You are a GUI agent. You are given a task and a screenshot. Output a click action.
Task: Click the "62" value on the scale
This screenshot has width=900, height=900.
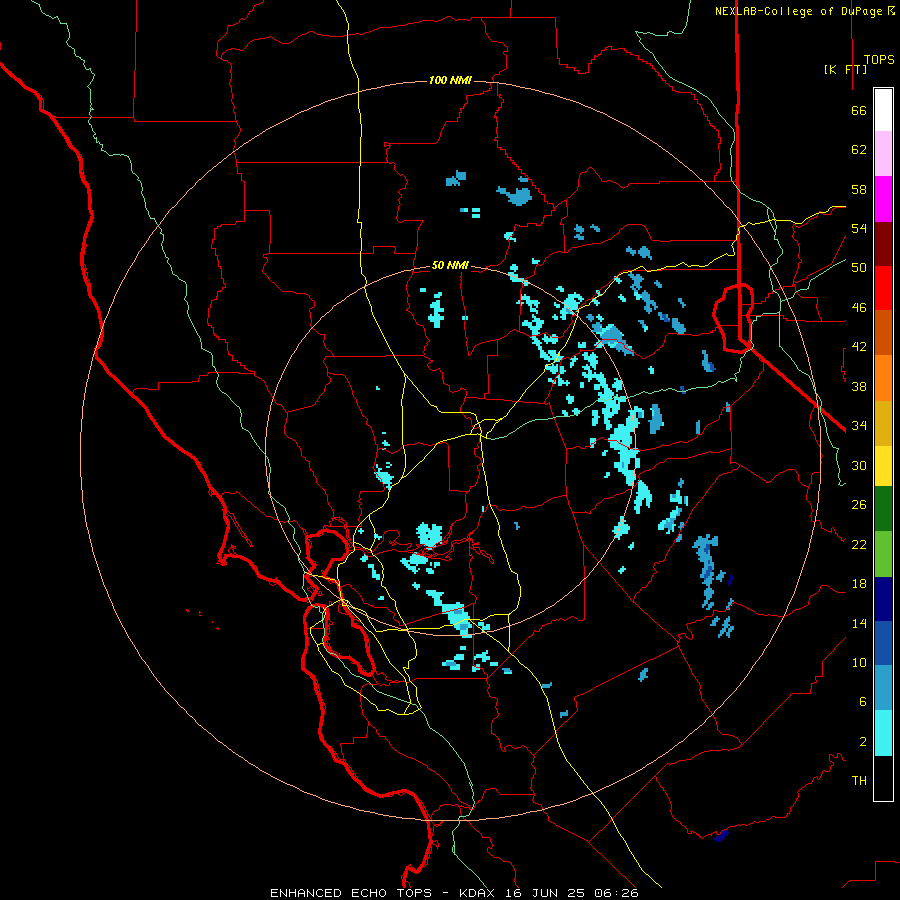tap(859, 150)
